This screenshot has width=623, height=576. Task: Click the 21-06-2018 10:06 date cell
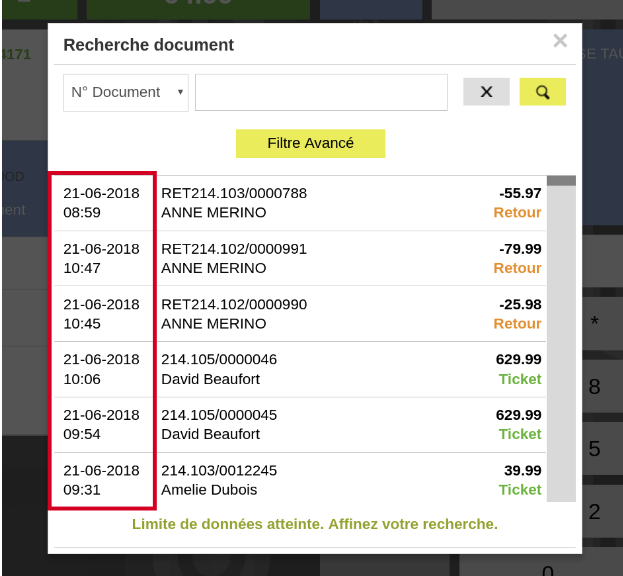point(101,368)
